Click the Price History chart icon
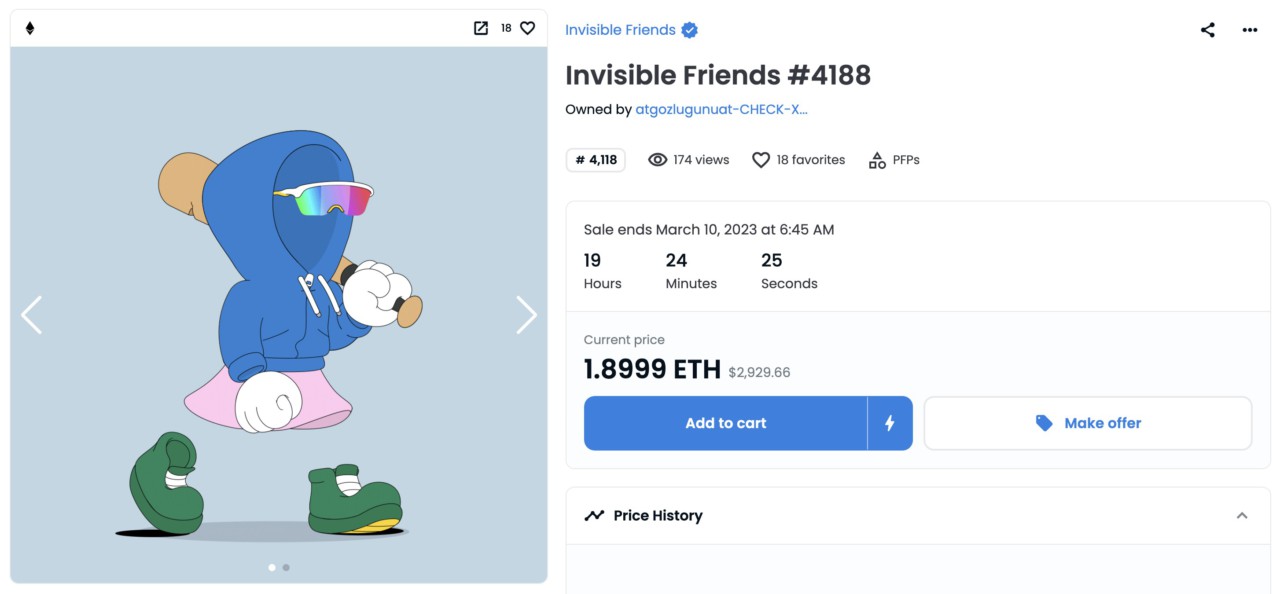The image size is (1280, 594). pos(592,514)
